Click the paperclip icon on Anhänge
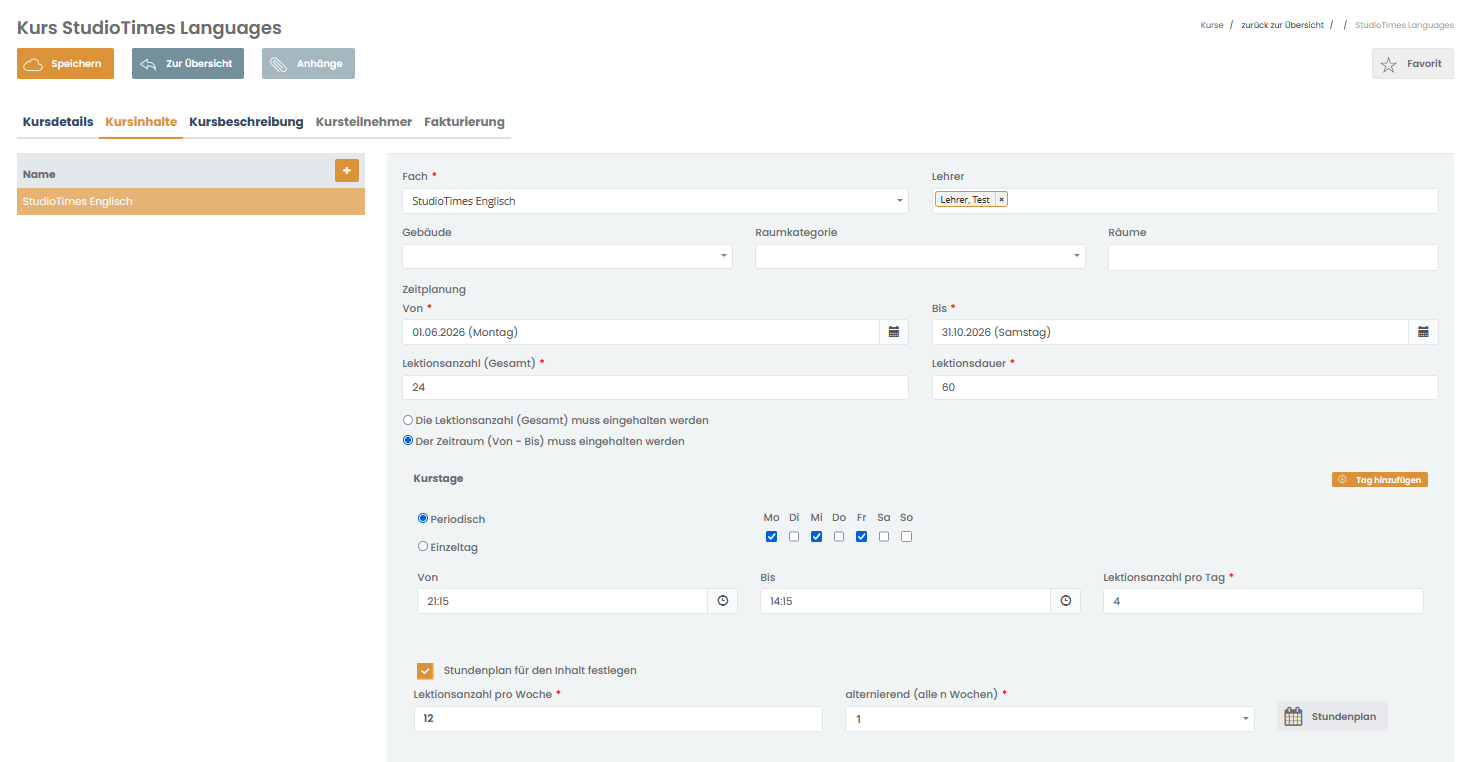The width and height of the screenshot is (1462, 762). pos(280,64)
